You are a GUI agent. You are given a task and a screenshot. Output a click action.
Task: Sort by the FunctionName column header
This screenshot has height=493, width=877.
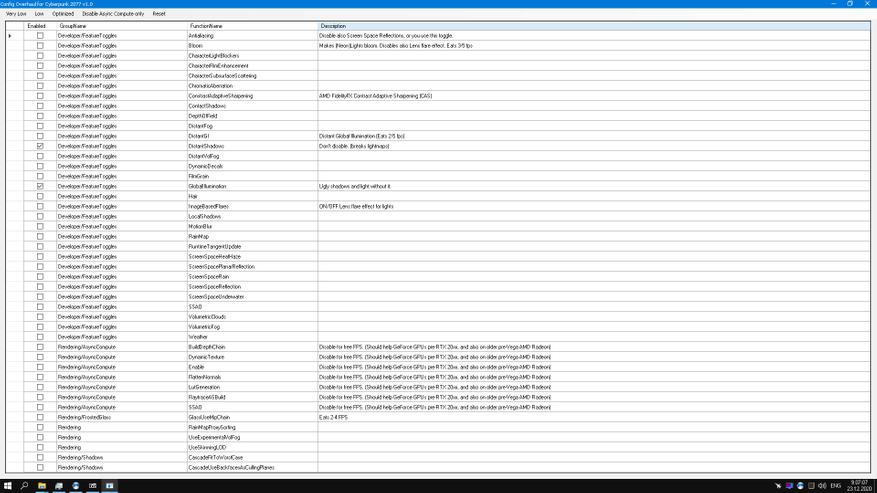point(250,26)
